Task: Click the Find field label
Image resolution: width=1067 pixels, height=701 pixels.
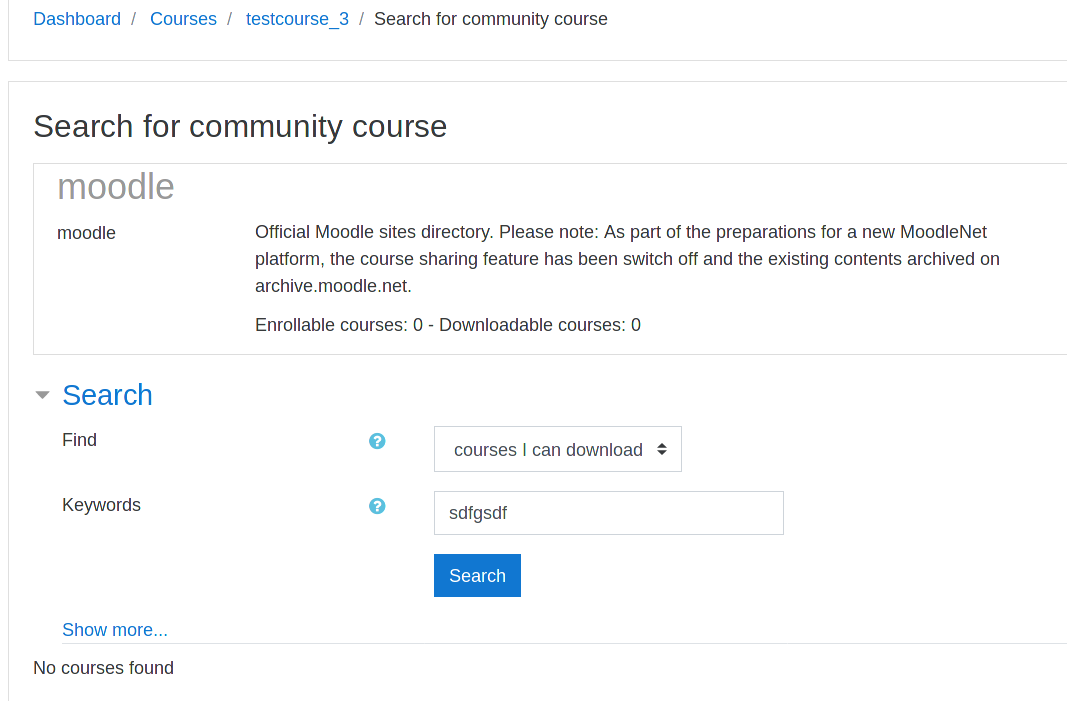Action: point(79,440)
